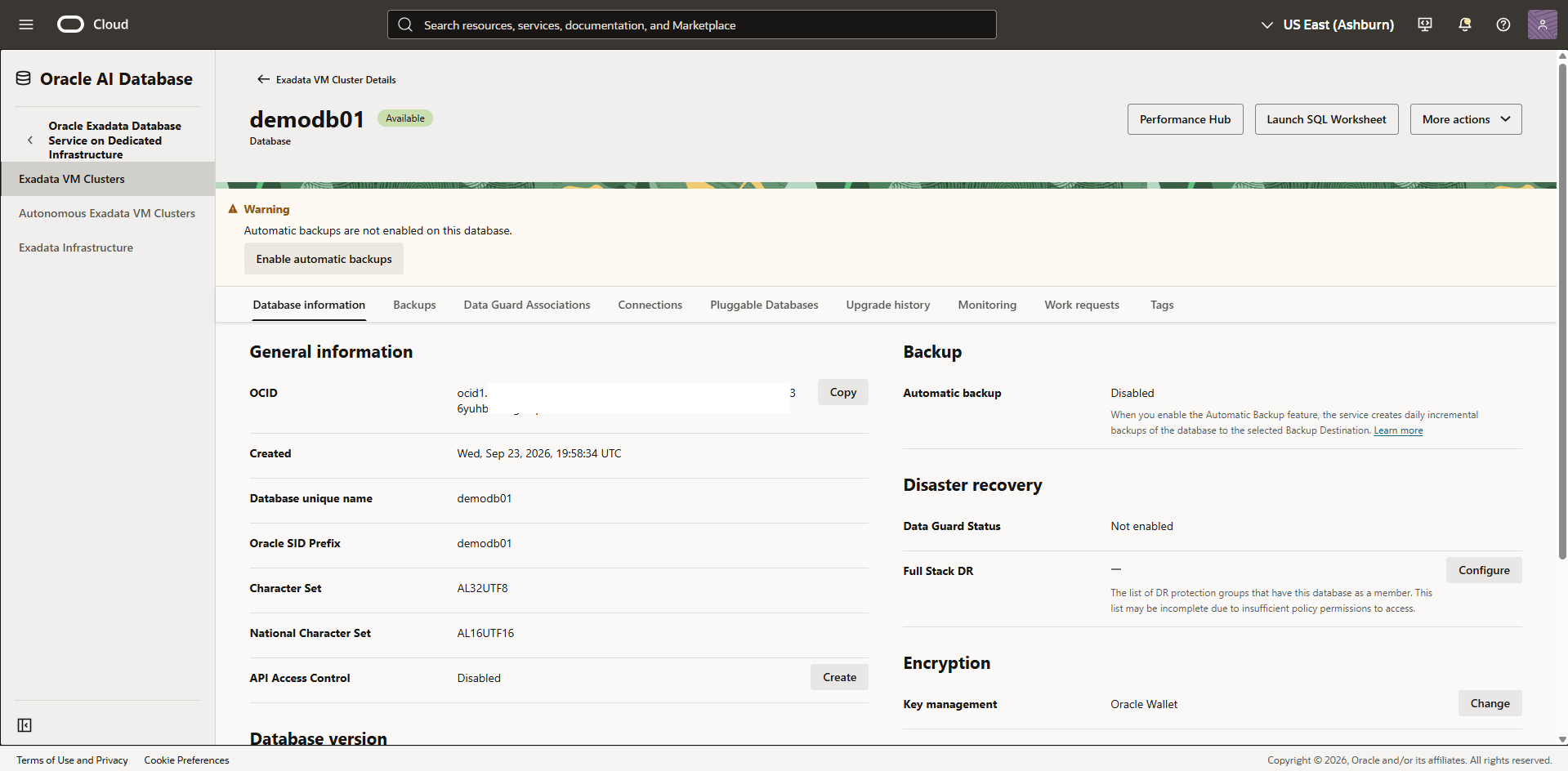Click the Key management value Oracle Wallet
The width and height of the screenshot is (1568, 771).
click(1144, 704)
